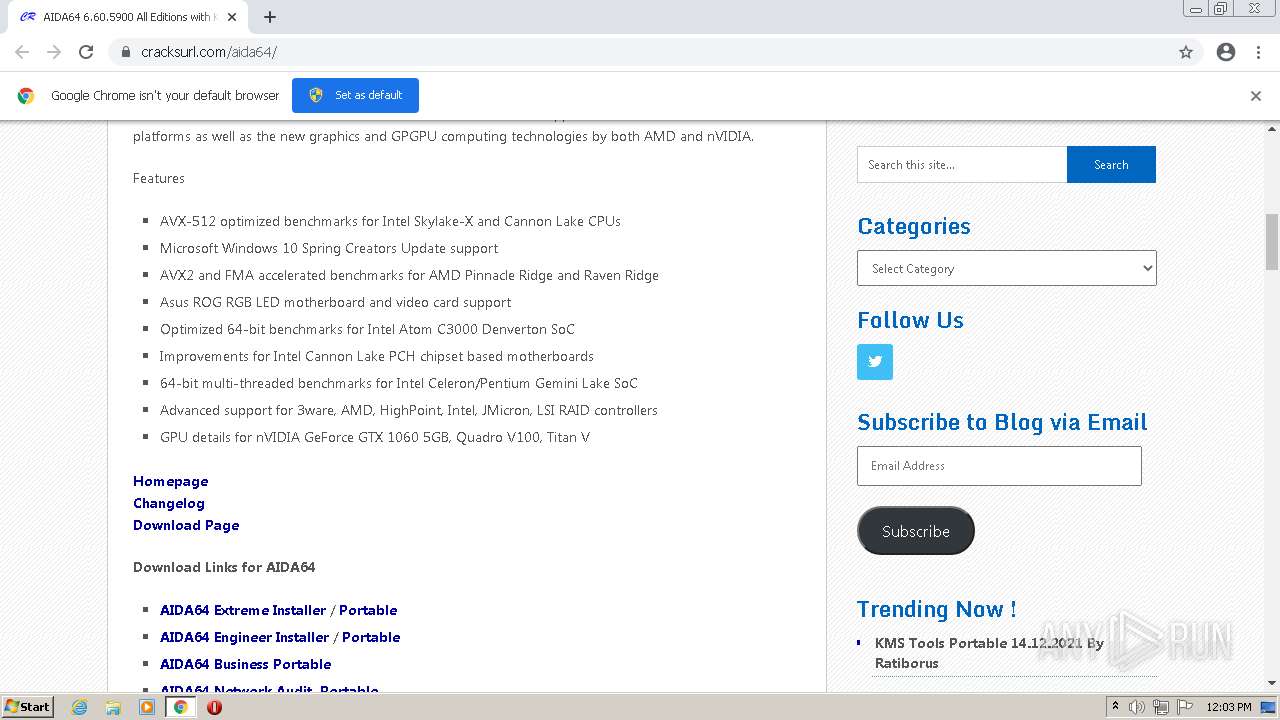Click the vertical page scrollbar thumb
This screenshot has height=720, width=1280.
click(x=1272, y=241)
